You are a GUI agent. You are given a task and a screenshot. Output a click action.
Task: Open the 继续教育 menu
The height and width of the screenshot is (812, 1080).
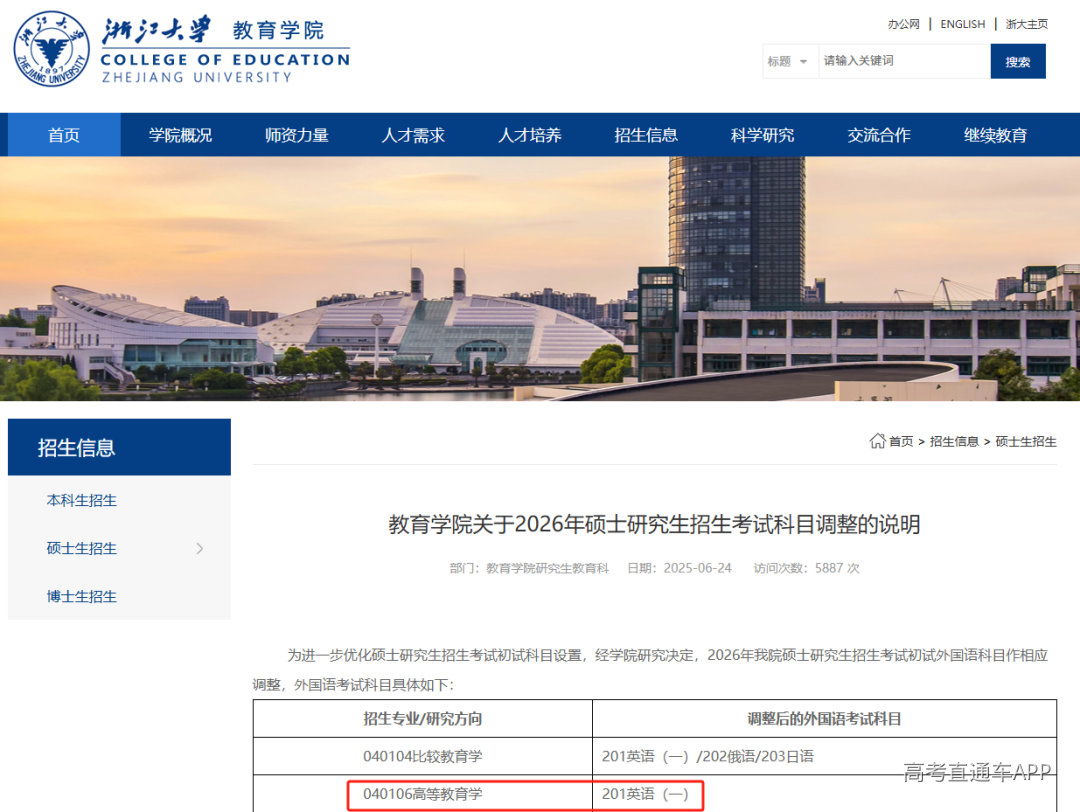click(x=995, y=135)
